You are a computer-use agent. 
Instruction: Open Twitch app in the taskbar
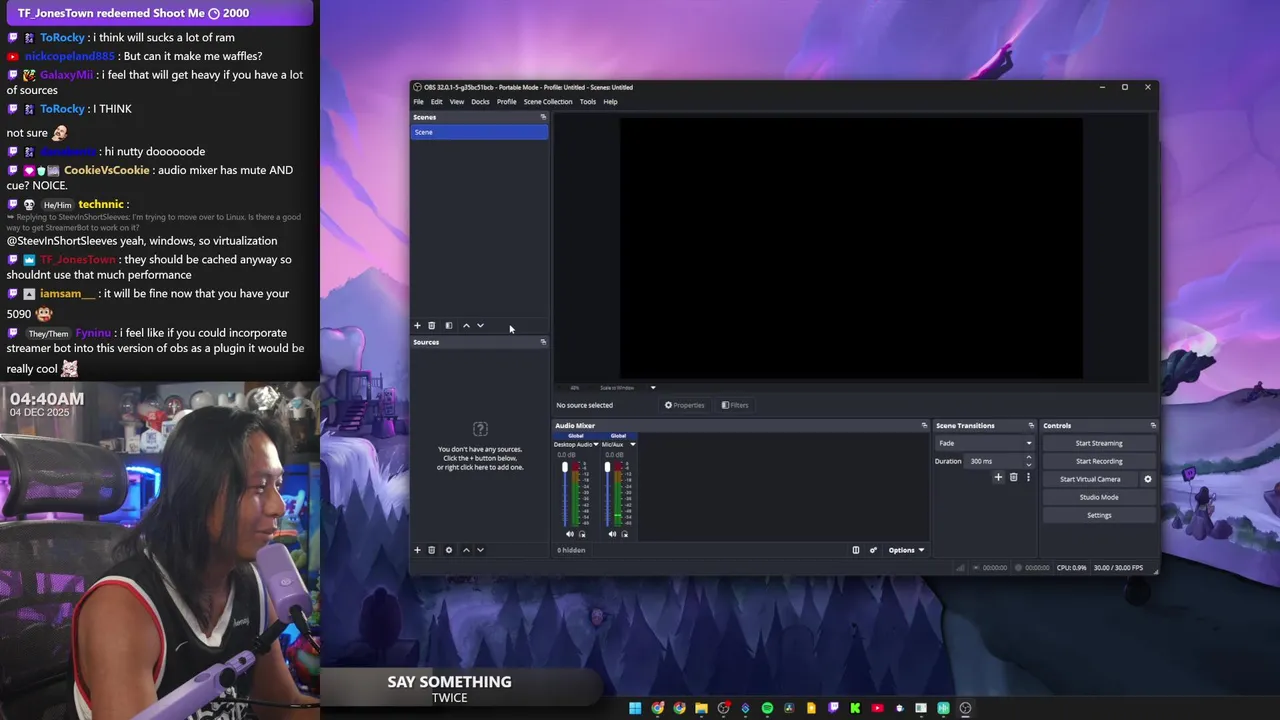click(833, 708)
